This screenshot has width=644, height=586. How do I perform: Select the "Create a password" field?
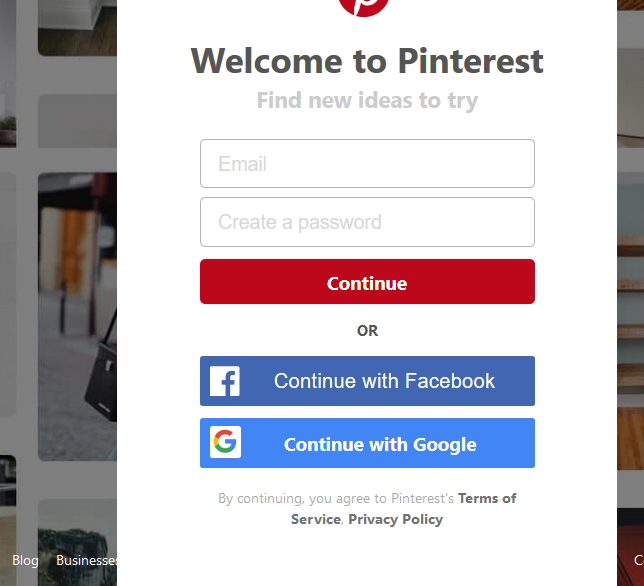click(x=367, y=222)
